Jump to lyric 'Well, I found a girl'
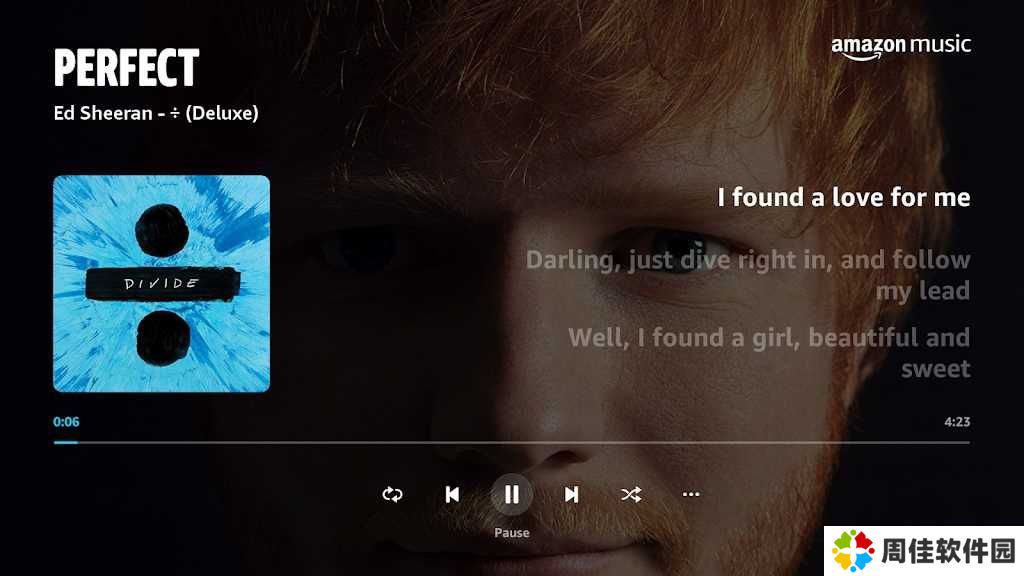Screen dimensions: 1024x576 769,353
